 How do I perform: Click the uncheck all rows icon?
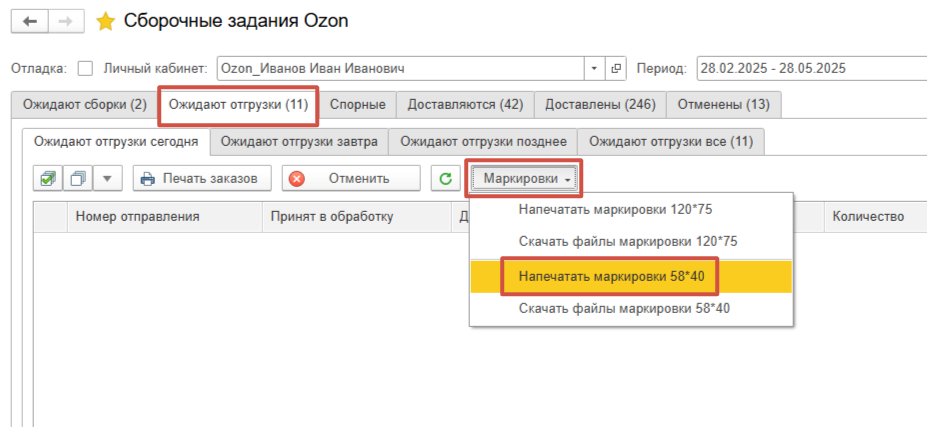(x=77, y=179)
